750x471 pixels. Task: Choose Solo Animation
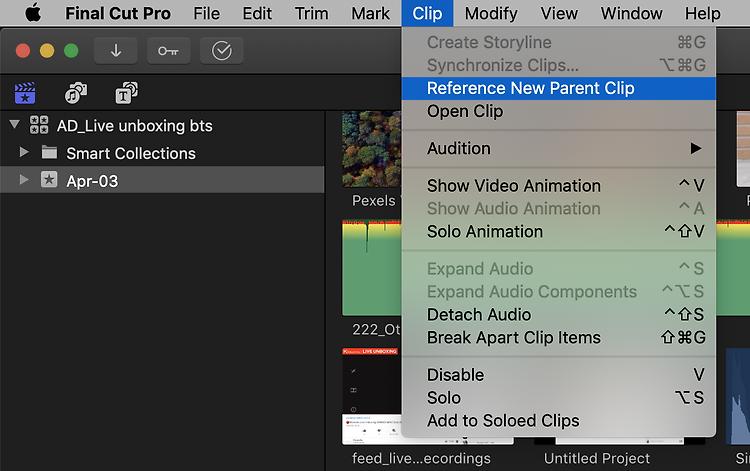(559, 232)
